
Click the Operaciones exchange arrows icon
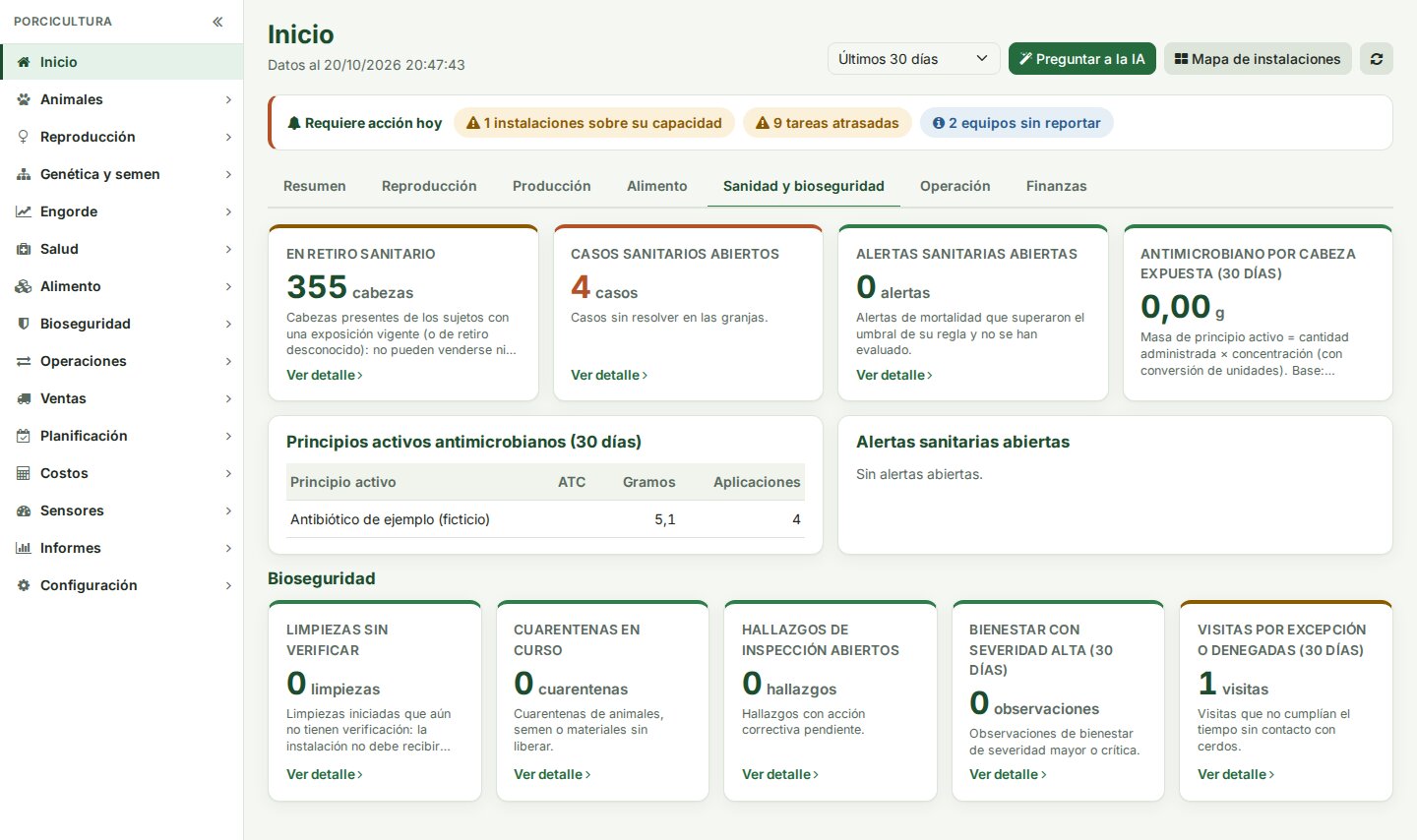[x=24, y=361]
